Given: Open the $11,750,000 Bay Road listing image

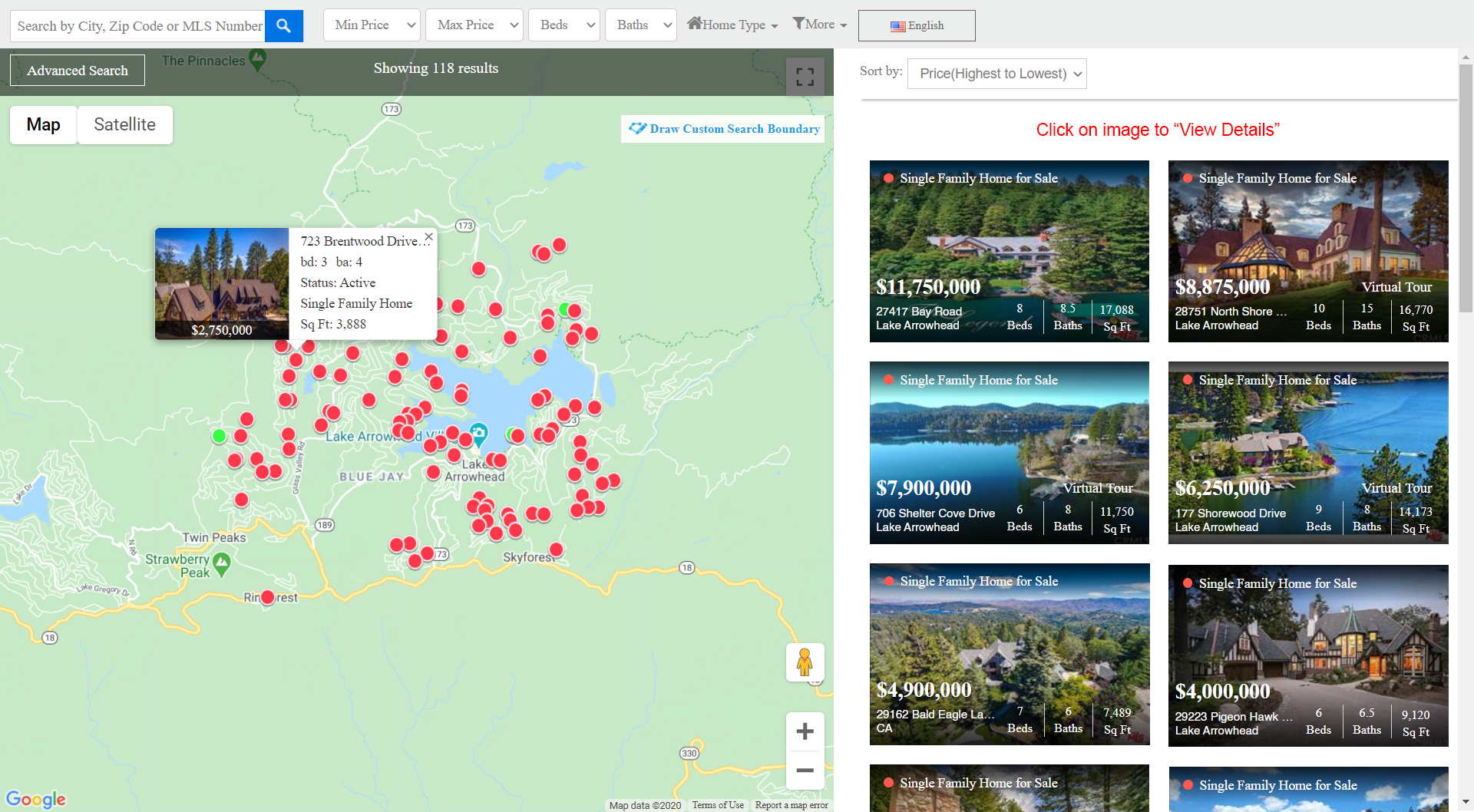Looking at the screenshot, I should pos(1009,230).
